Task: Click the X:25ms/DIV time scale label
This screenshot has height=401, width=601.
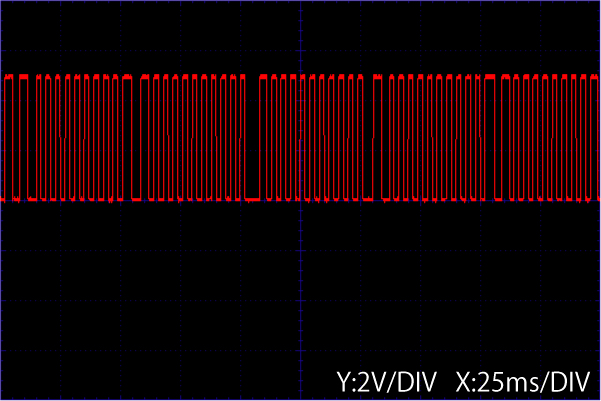Action: click(x=522, y=382)
